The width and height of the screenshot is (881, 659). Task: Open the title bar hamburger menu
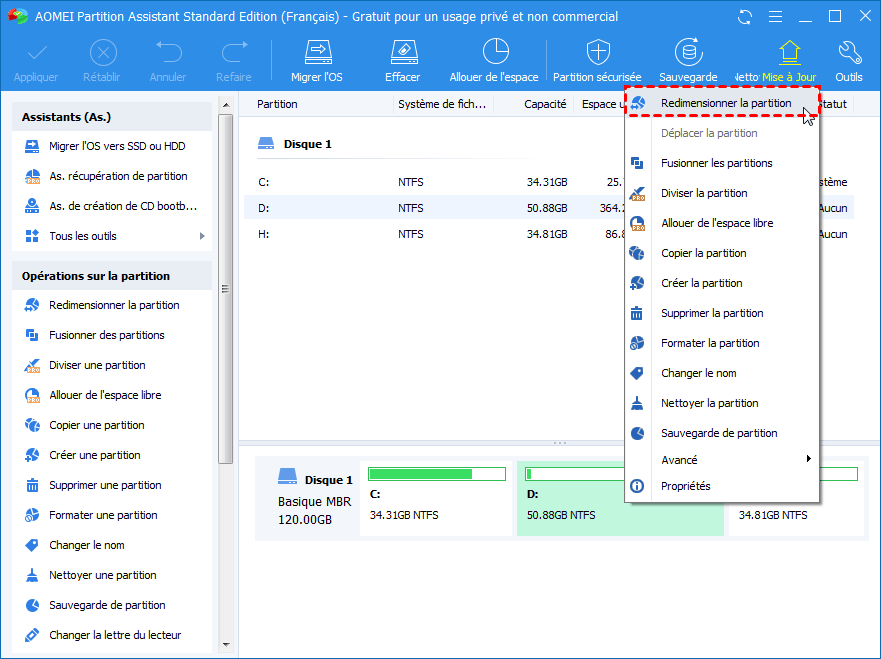coord(774,17)
